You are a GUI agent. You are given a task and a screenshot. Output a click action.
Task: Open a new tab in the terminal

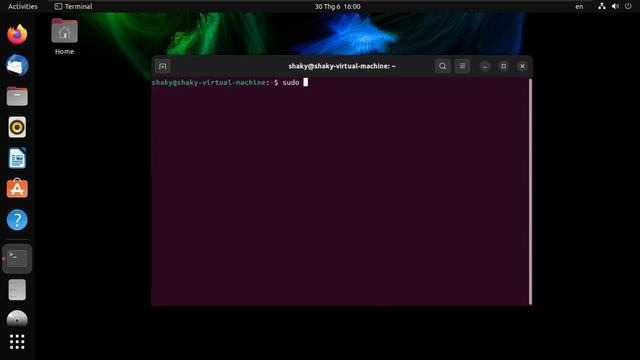162,66
